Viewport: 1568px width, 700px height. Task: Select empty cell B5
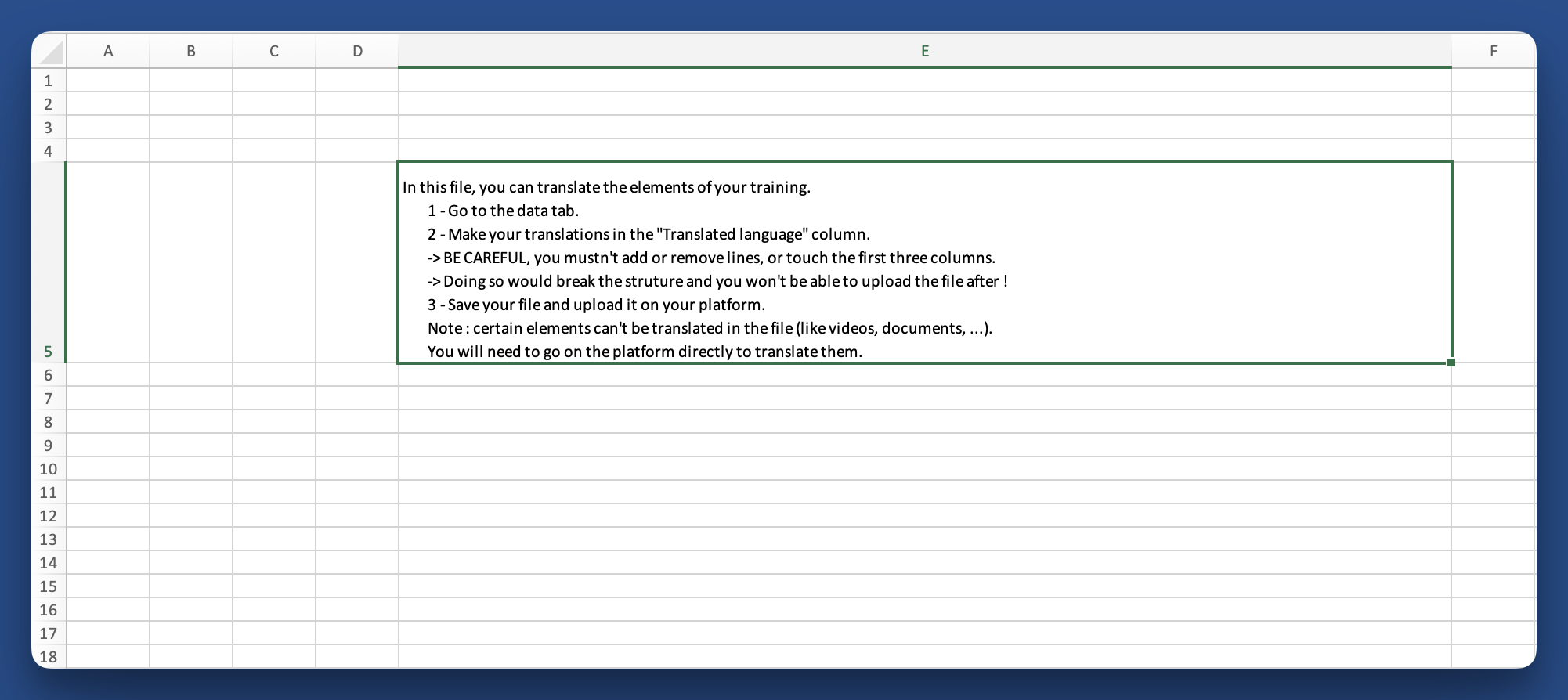pyautogui.click(x=191, y=262)
